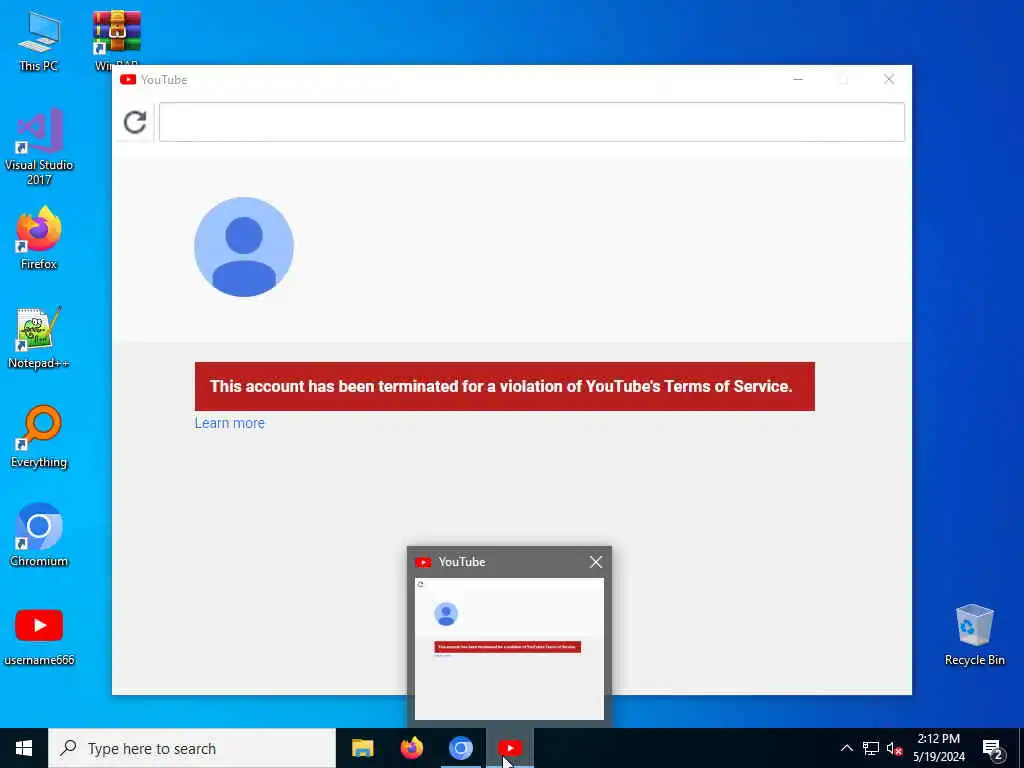Click the YouTube icon in the preview header
The image size is (1024, 768).
click(423, 562)
